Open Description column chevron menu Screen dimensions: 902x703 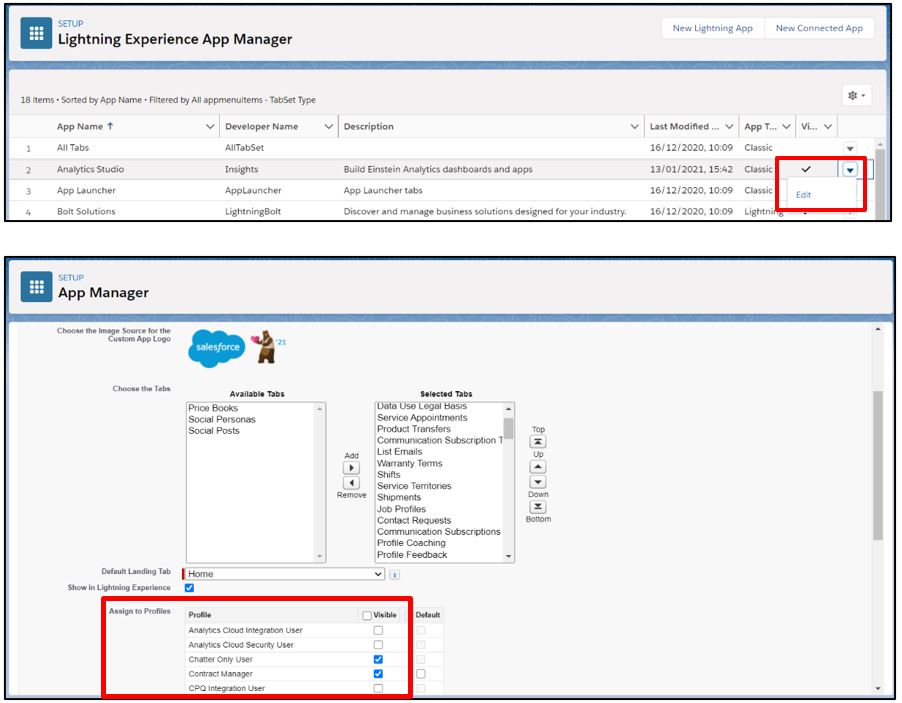[x=635, y=127]
